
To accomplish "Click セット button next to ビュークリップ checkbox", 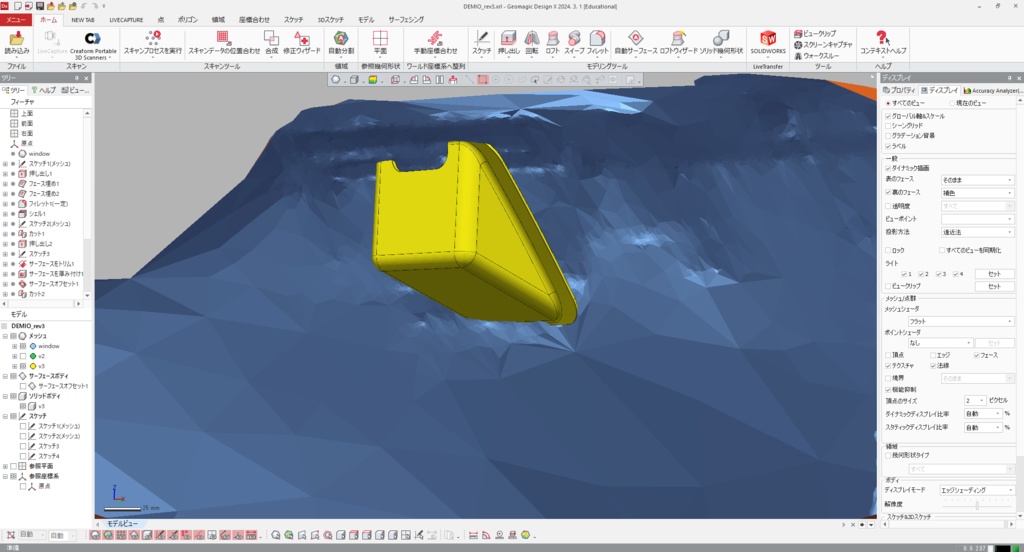I will (994, 286).
